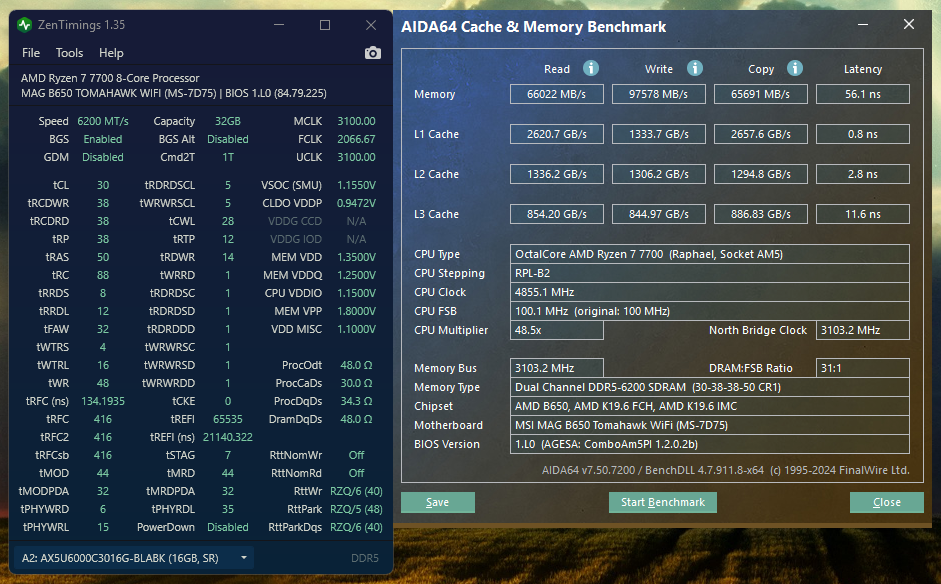Click the CPU FSB field 100.1 MHz
Viewport: 941px width, 584px height.
coord(710,311)
